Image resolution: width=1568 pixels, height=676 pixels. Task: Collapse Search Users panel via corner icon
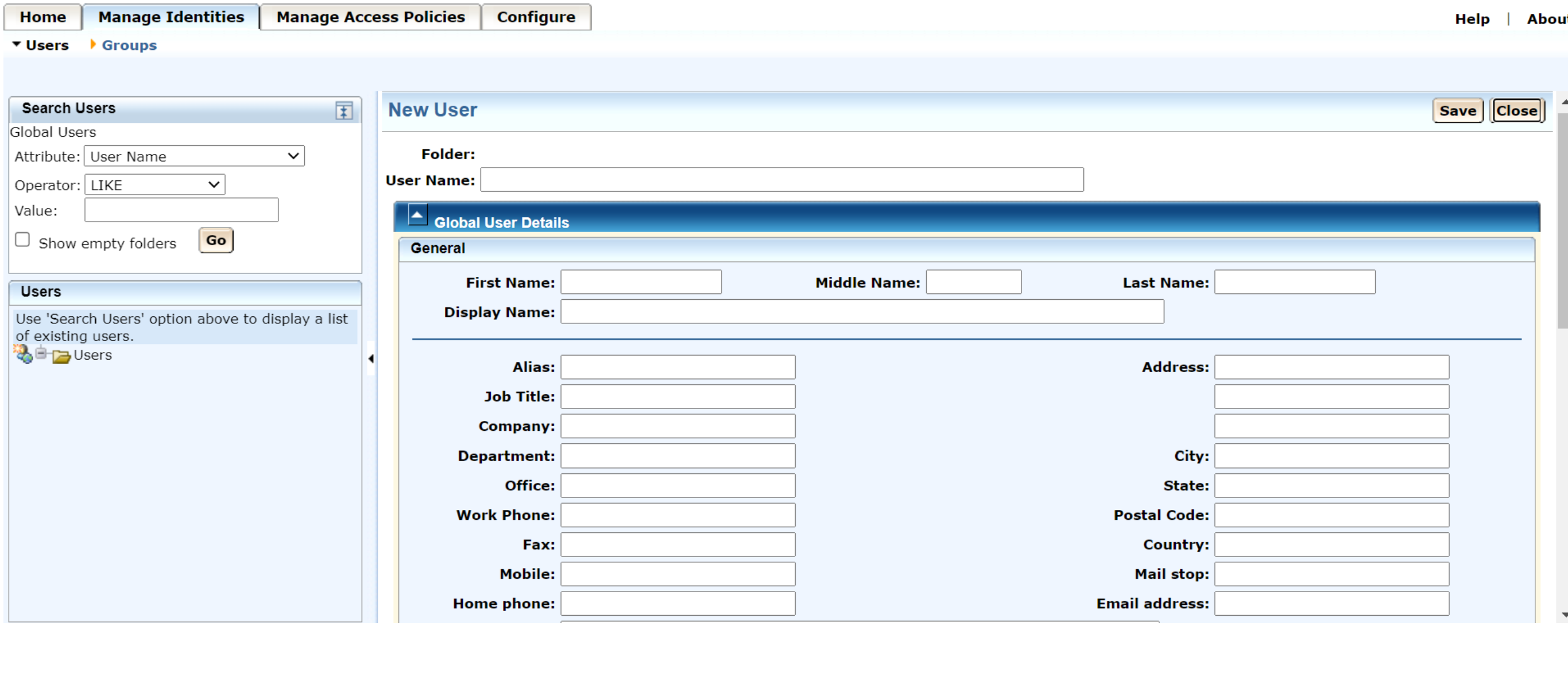[344, 111]
